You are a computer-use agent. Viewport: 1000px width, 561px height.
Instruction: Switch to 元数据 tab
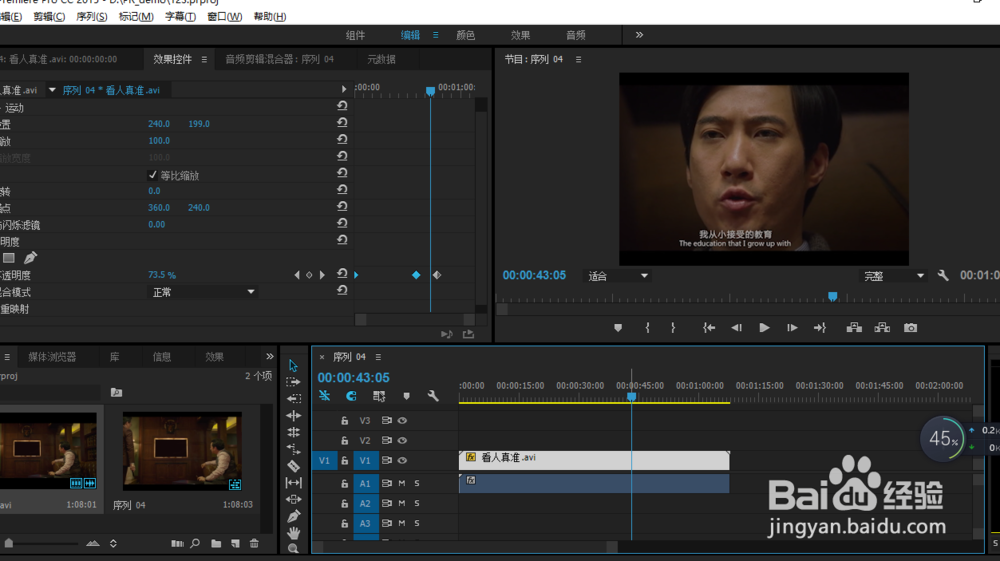point(381,59)
